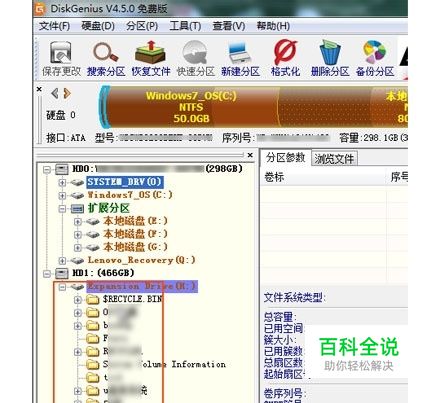The image size is (440, 403).
Task: Select 本地磁盘(G:) in the tree
Action: pyautogui.click(x=135, y=247)
